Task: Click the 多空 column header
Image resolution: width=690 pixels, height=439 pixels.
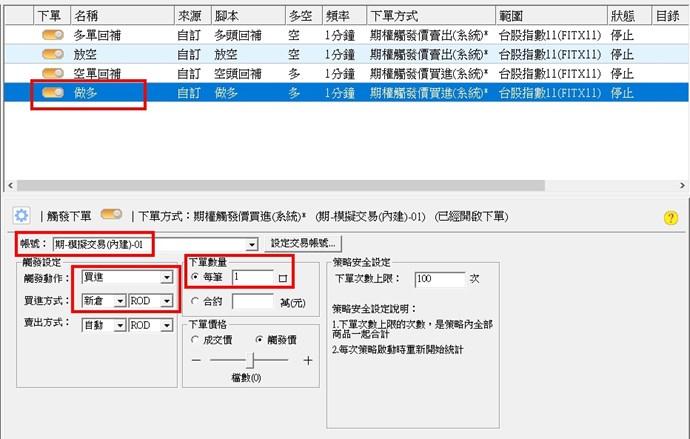Action: pyautogui.click(x=304, y=16)
